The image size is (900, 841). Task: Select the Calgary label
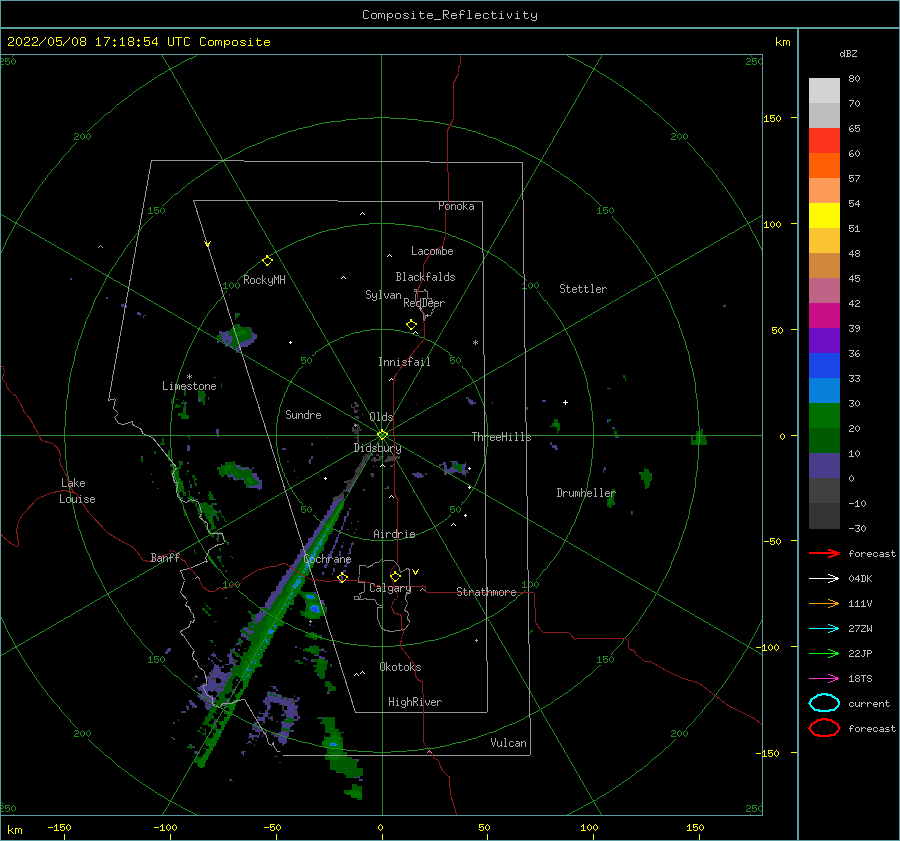click(x=390, y=588)
